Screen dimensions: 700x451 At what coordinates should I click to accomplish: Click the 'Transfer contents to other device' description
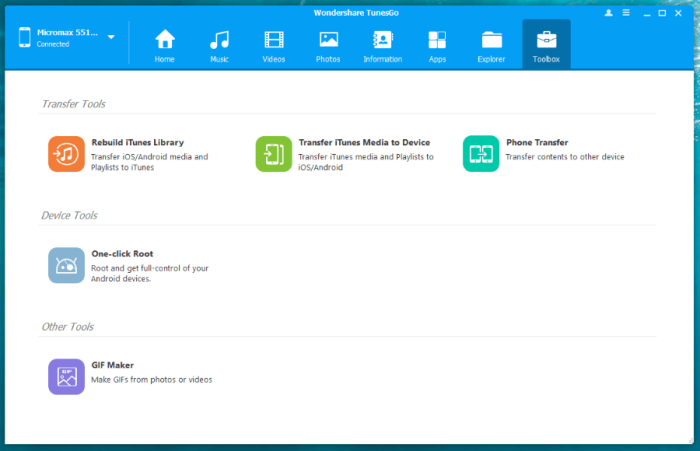pyautogui.click(x=565, y=157)
